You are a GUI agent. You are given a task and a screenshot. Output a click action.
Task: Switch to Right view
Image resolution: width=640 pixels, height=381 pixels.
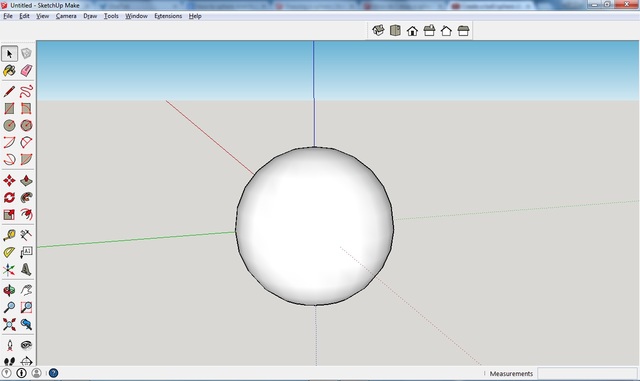click(429, 30)
